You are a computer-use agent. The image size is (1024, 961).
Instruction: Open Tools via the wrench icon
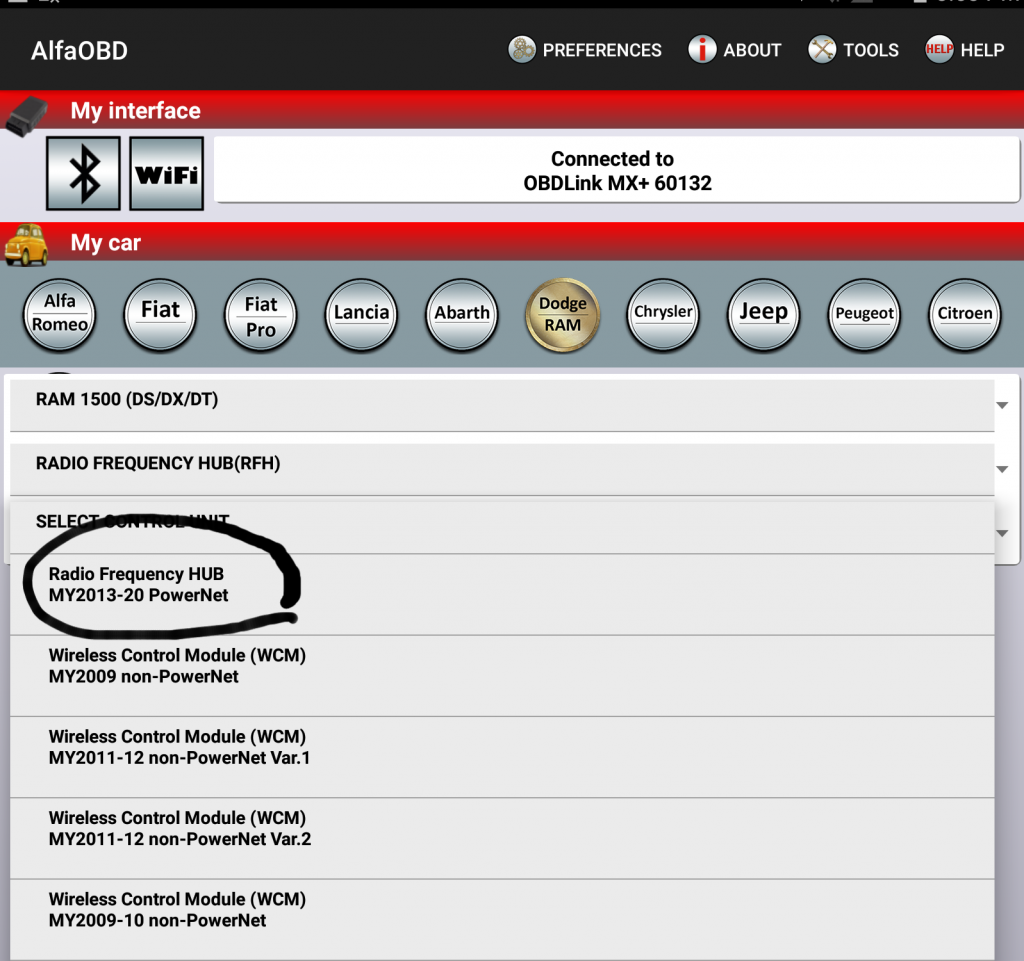822,50
